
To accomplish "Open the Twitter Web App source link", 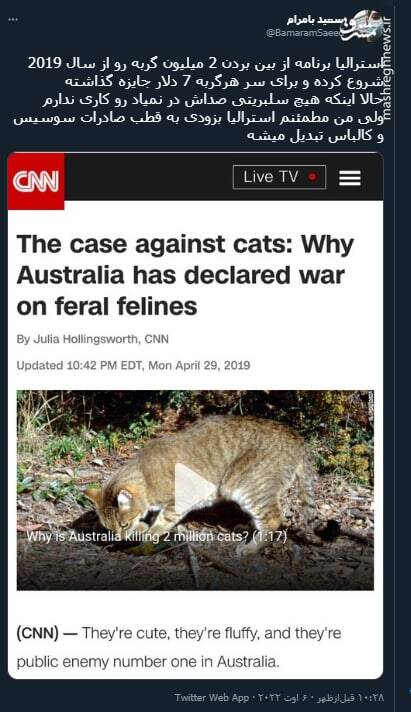I will click(x=212, y=697).
